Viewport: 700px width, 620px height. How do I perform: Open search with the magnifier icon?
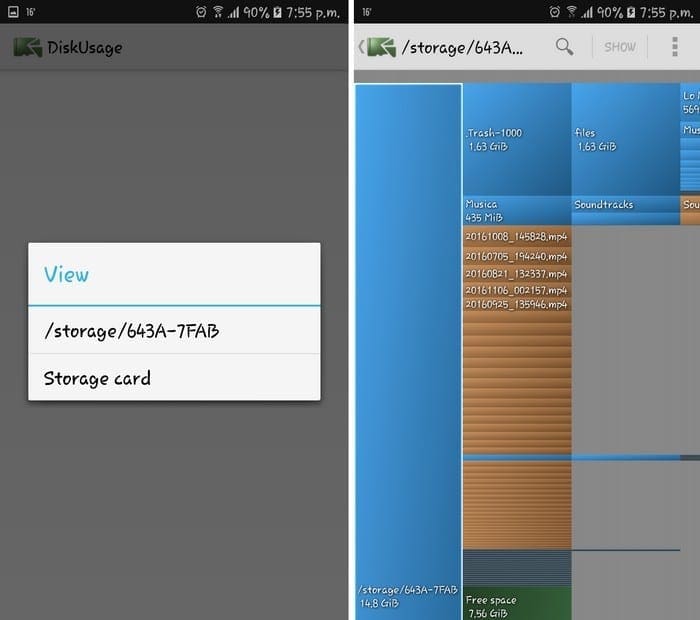564,46
